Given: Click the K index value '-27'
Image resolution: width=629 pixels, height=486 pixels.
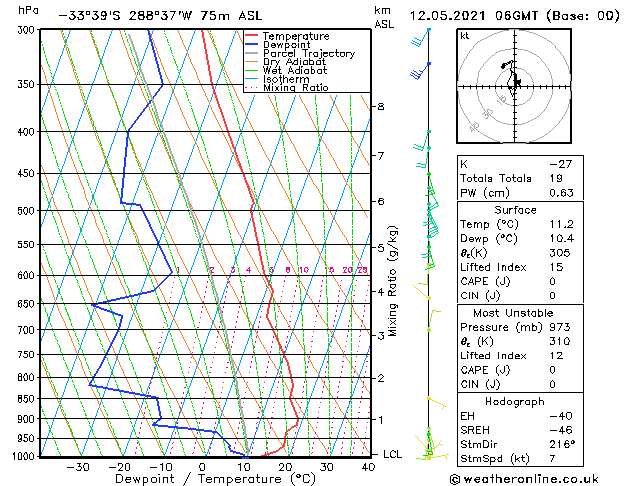Looking at the screenshot, I should [x=561, y=164].
